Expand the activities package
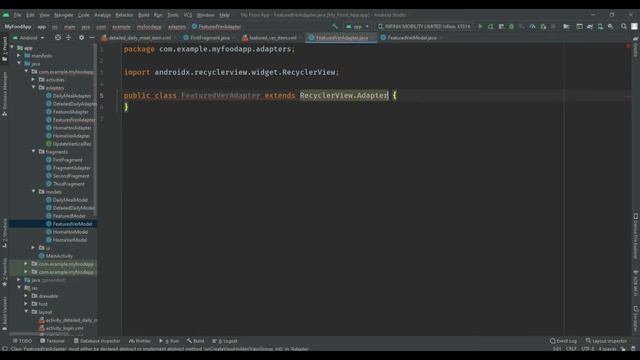The width and height of the screenshot is (640, 360). [34, 80]
